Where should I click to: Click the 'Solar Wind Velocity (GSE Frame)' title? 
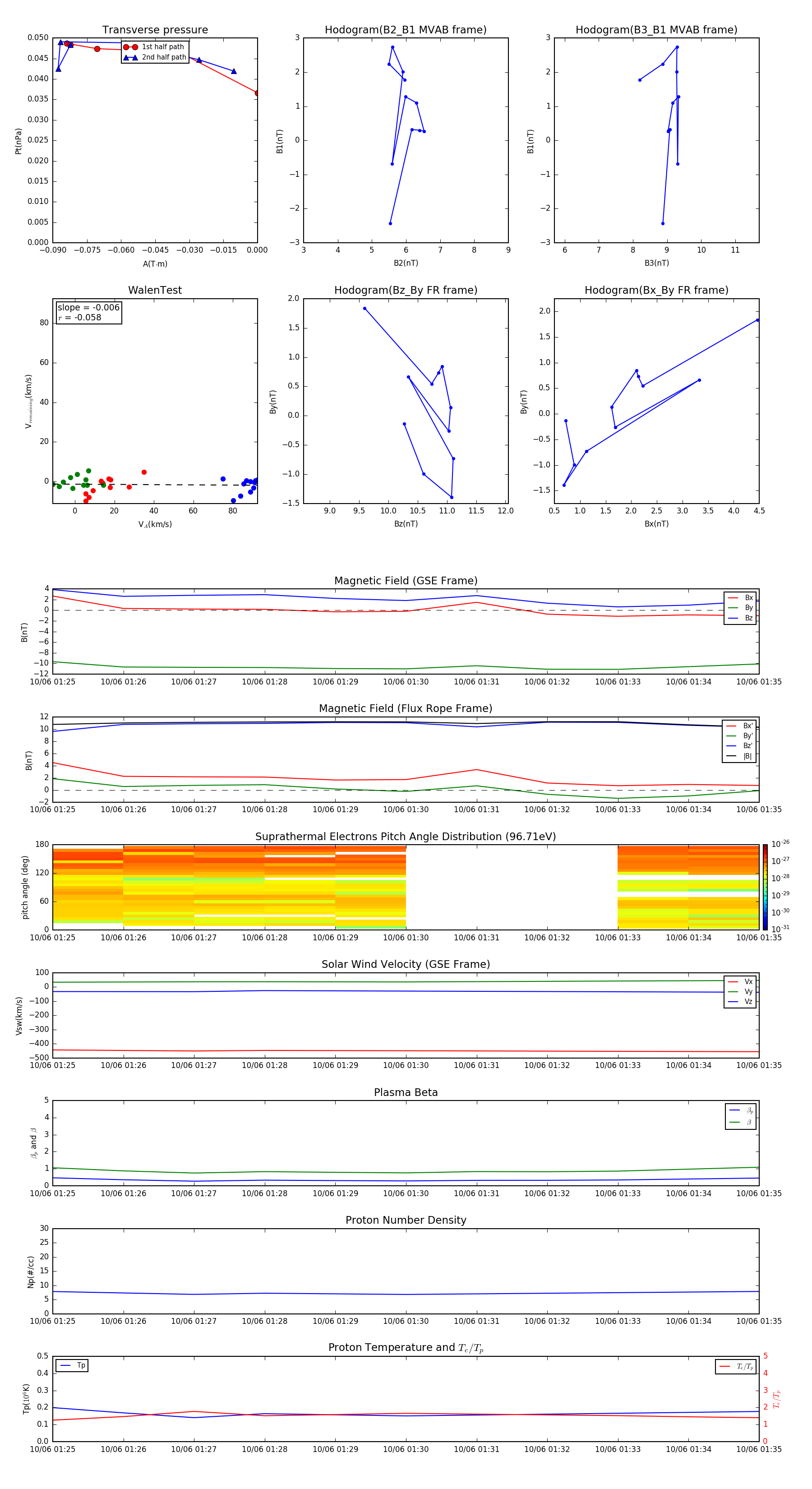(x=406, y=965)
